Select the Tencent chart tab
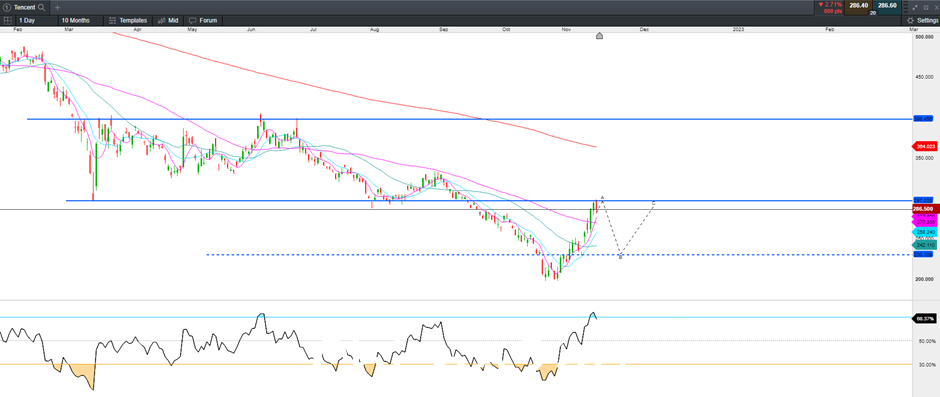This screenshot has height=397, width=940. click(24, 7)
